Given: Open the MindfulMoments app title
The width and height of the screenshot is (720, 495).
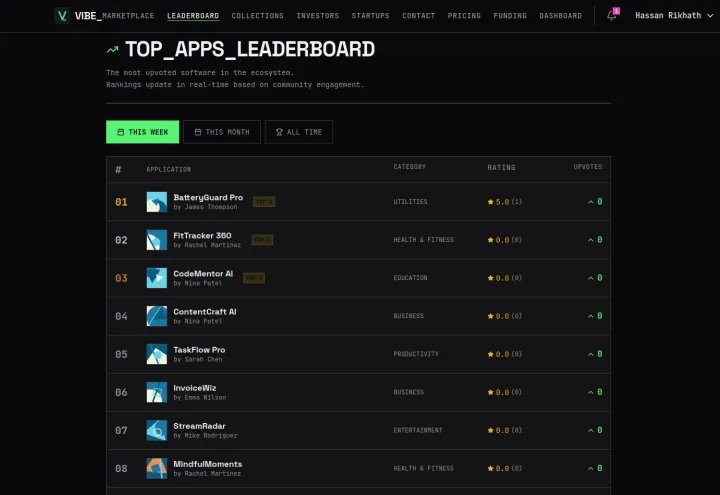Looking at the screenshot, I should point(208,464).
